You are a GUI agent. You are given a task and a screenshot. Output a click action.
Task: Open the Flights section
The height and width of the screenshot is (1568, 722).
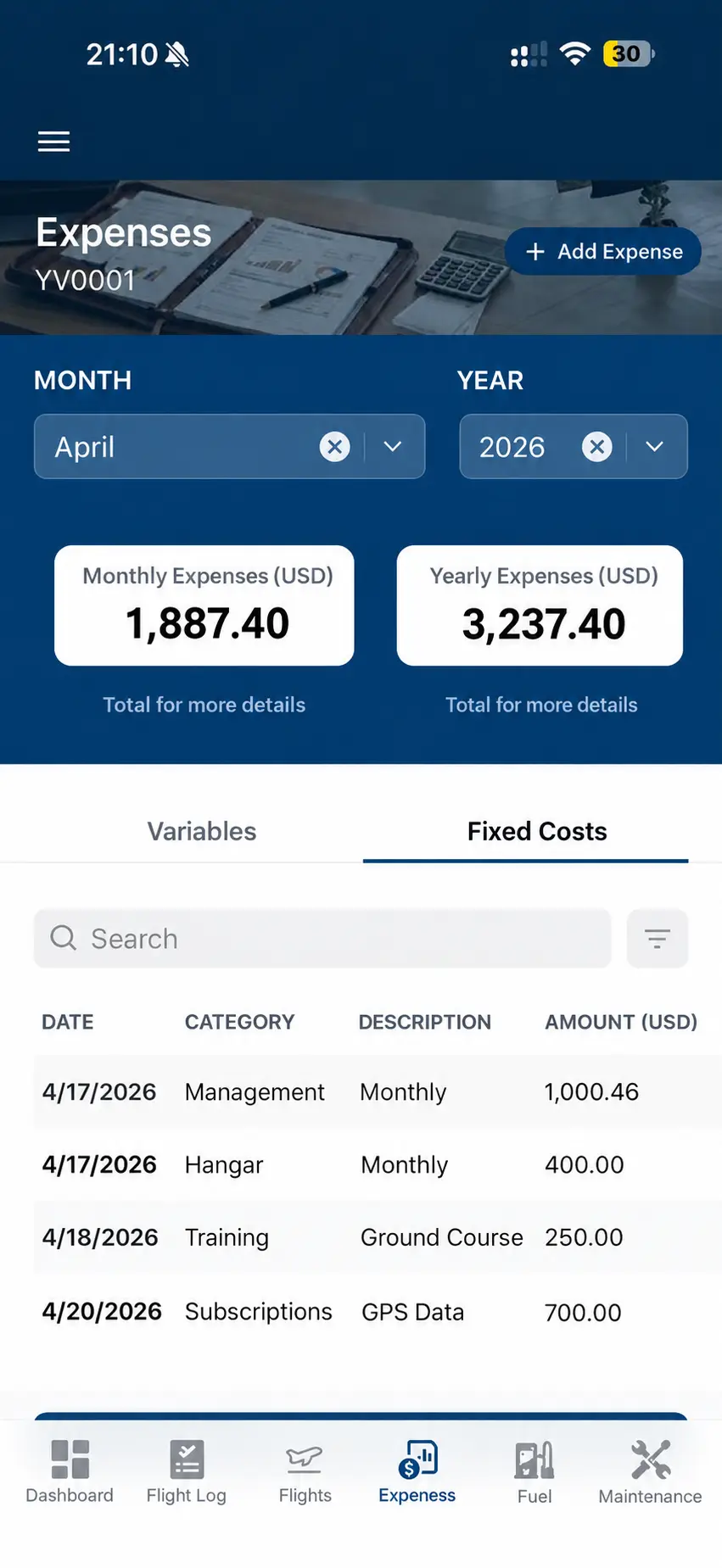305,1472
